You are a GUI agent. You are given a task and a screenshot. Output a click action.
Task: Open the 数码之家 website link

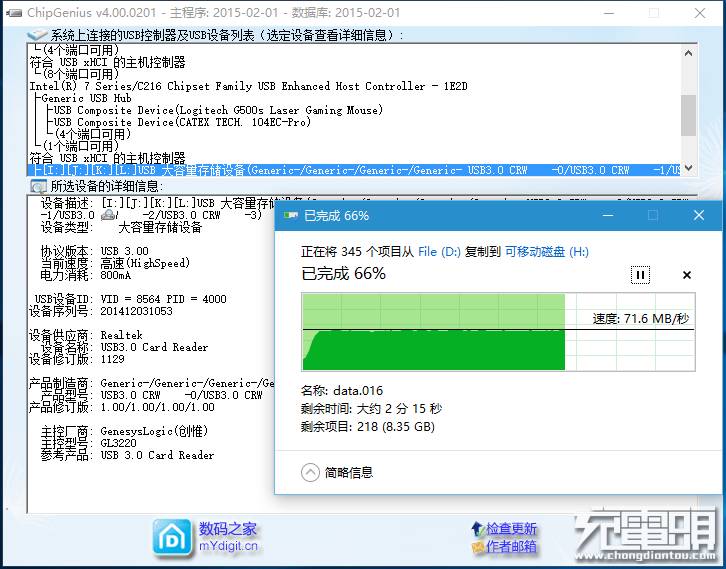point(228,537)
